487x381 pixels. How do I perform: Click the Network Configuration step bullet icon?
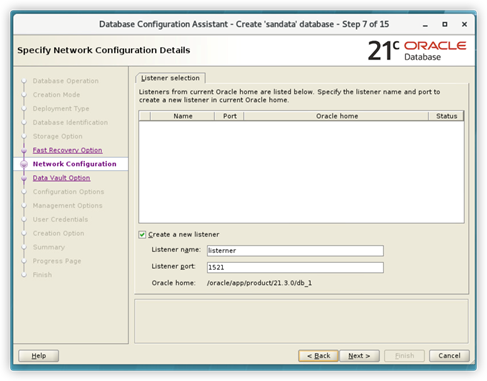point(24,164)
